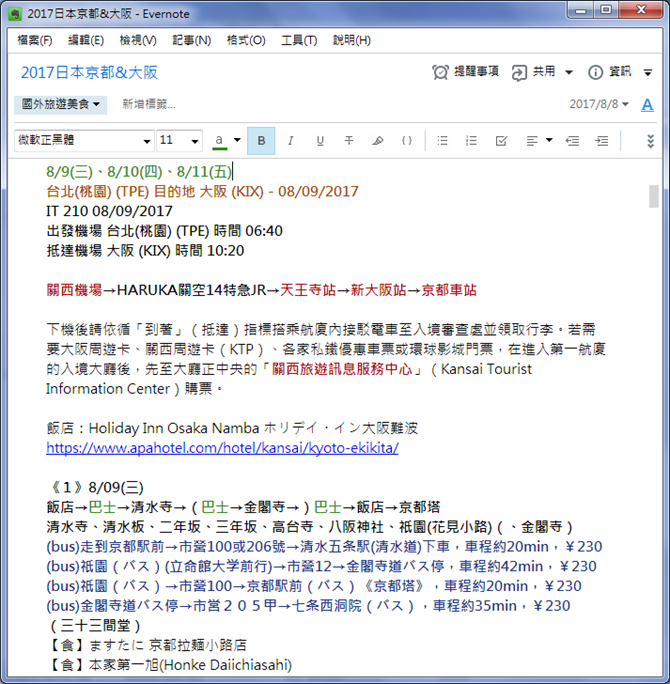The image size is (670, 684).
Task: Click the bus line mentioning 七条西洞院
Action: click(x=308, y=606)
